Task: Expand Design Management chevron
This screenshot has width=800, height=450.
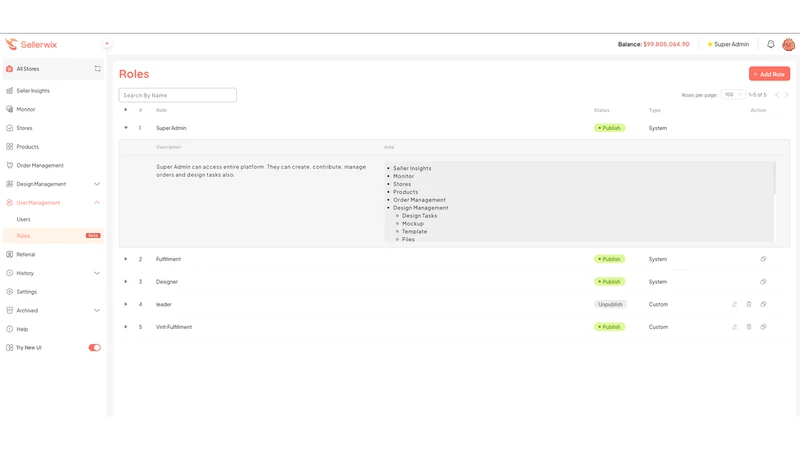Action: click(97, 184)
